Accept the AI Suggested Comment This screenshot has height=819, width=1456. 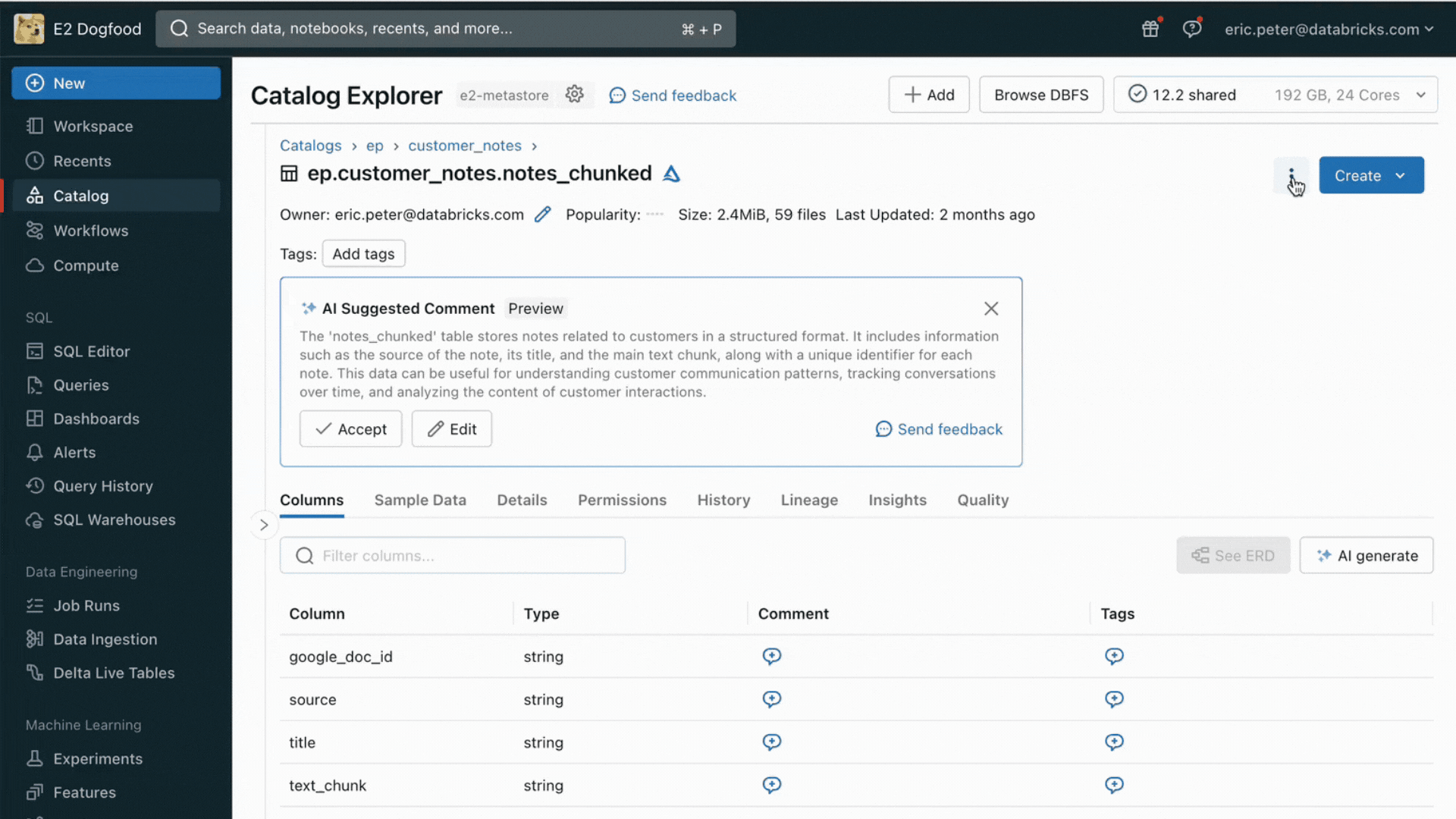pyautogui.click(x=350, y=428)
